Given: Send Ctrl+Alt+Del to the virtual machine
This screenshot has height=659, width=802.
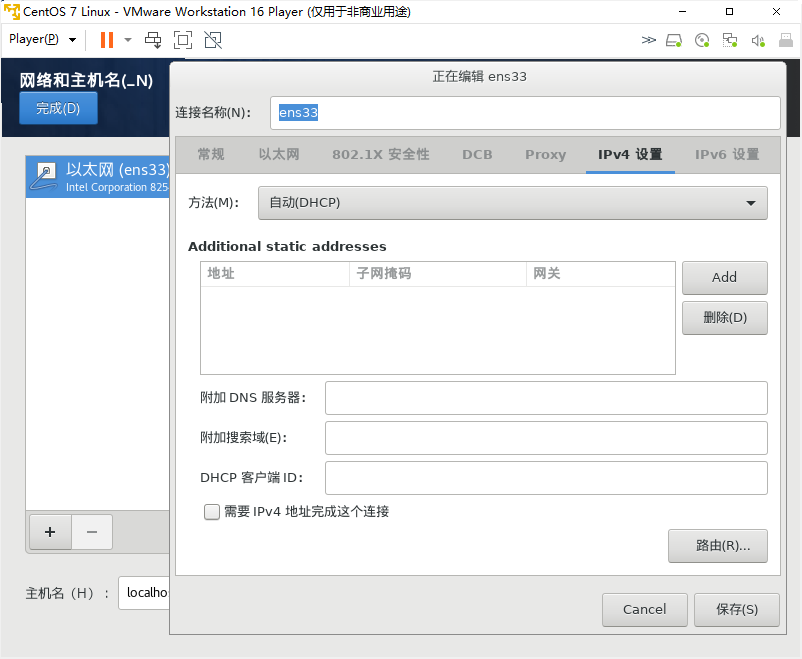Looking at the screenshot, I should click(153, 40).
